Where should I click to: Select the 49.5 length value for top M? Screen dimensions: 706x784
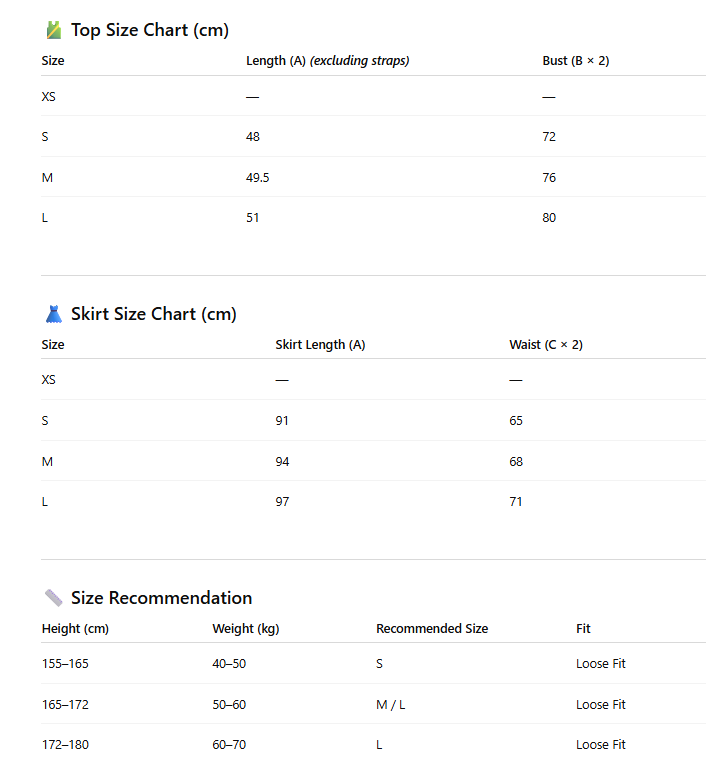click(x=258, y=178)
